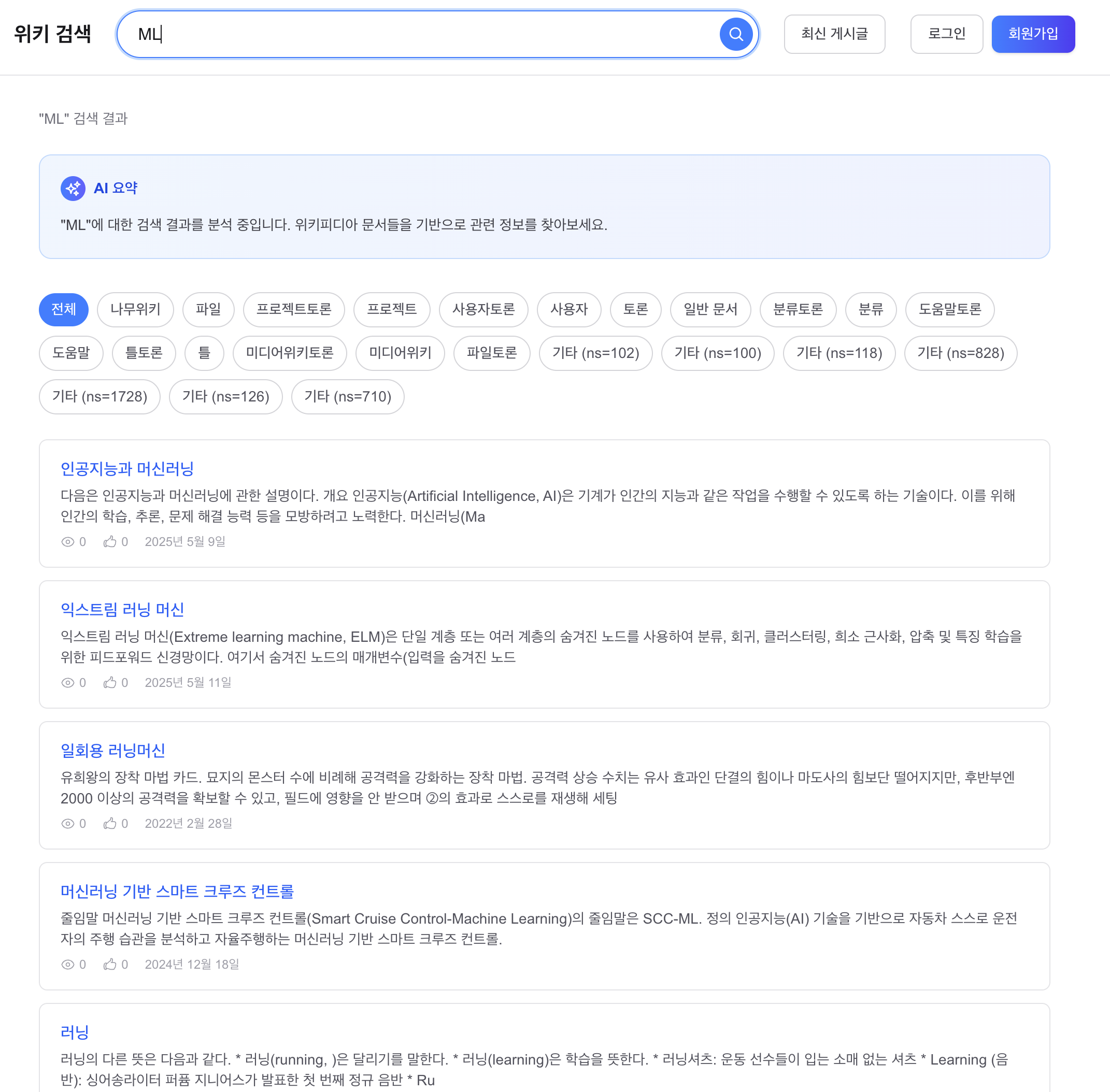Select the 전체 tab
Viewport: 1110px width, 1092px height.
point(63,310)
